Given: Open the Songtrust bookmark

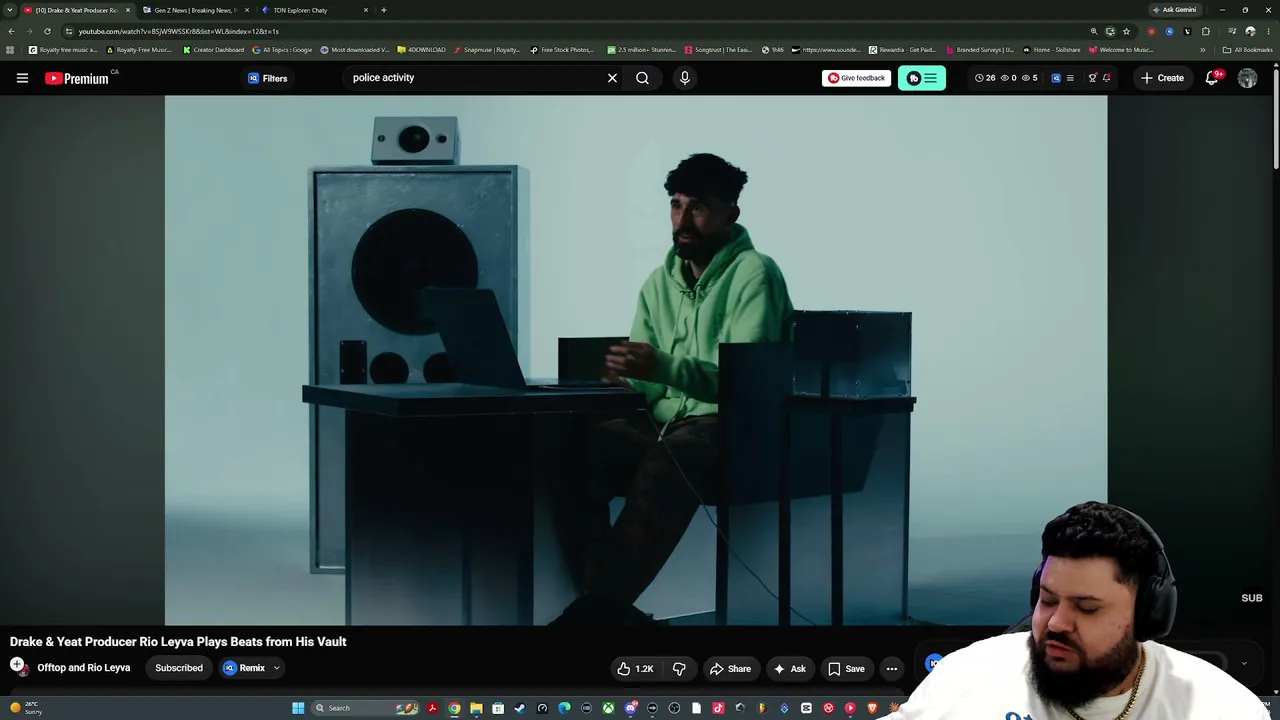Looking at the screenshot, I should coord(718,50).
